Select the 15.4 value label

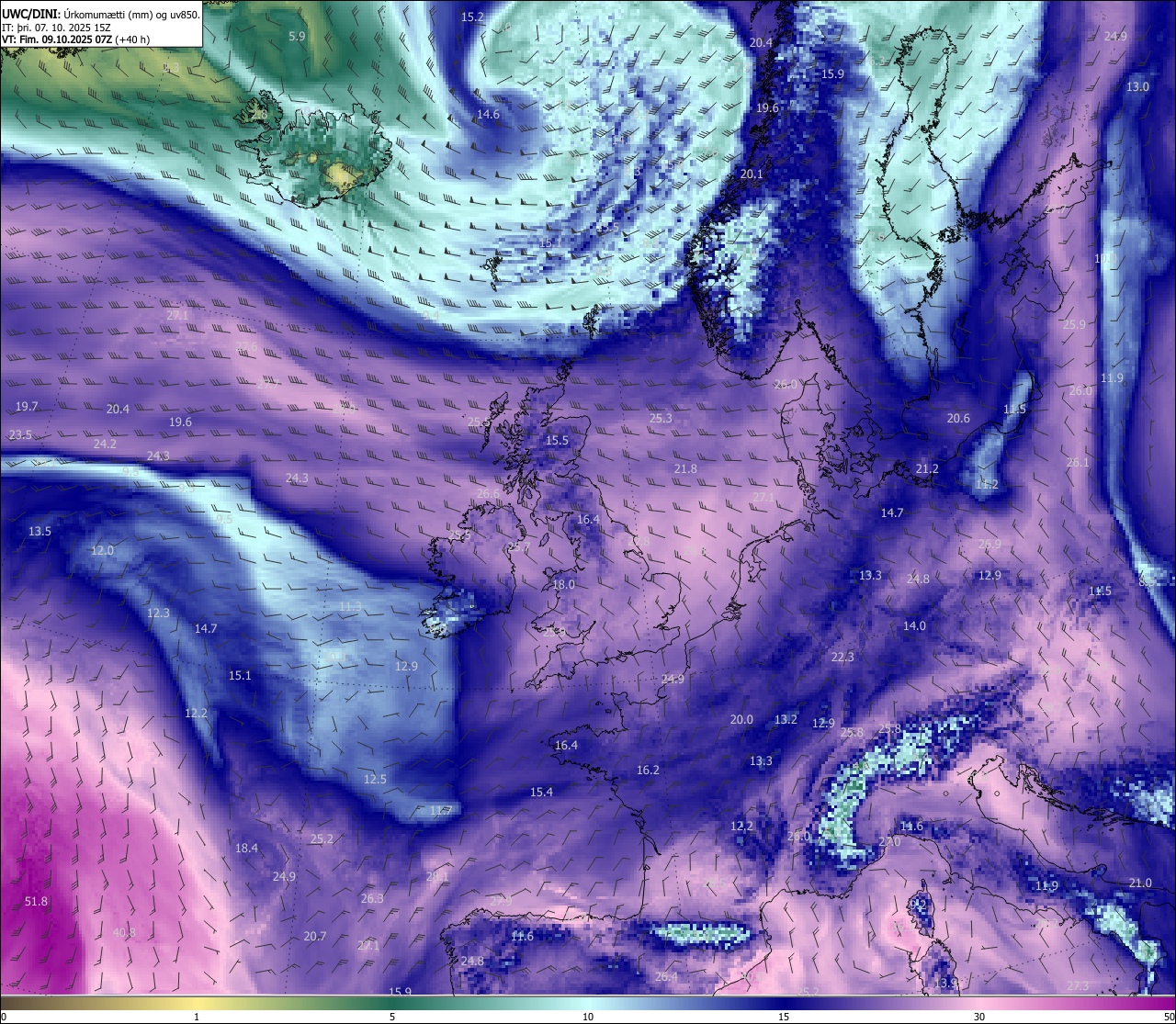541,793
